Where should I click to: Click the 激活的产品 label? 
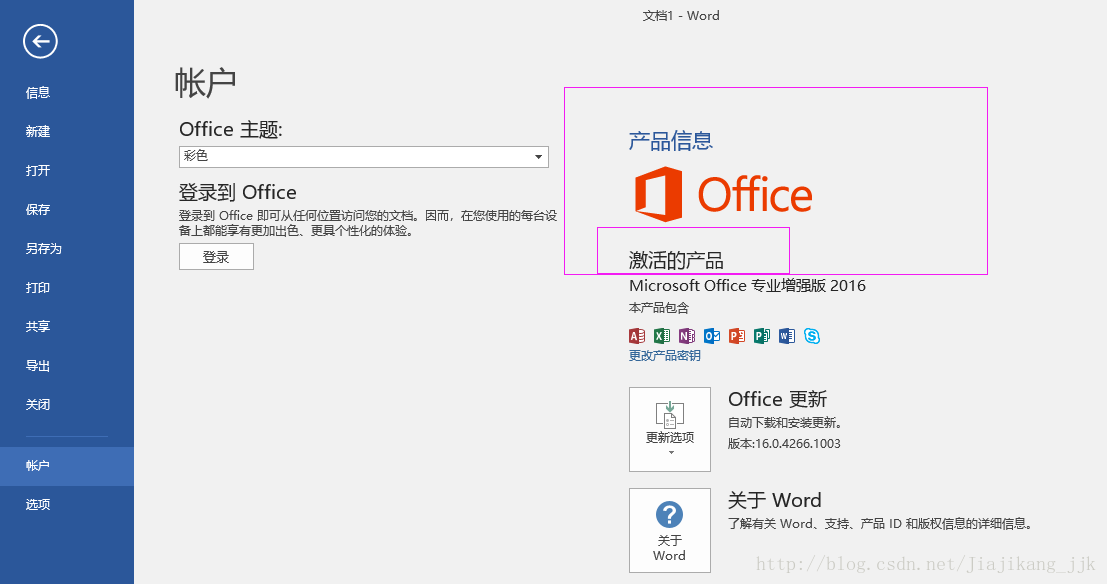pyautogui.click(x=676, y=261)
